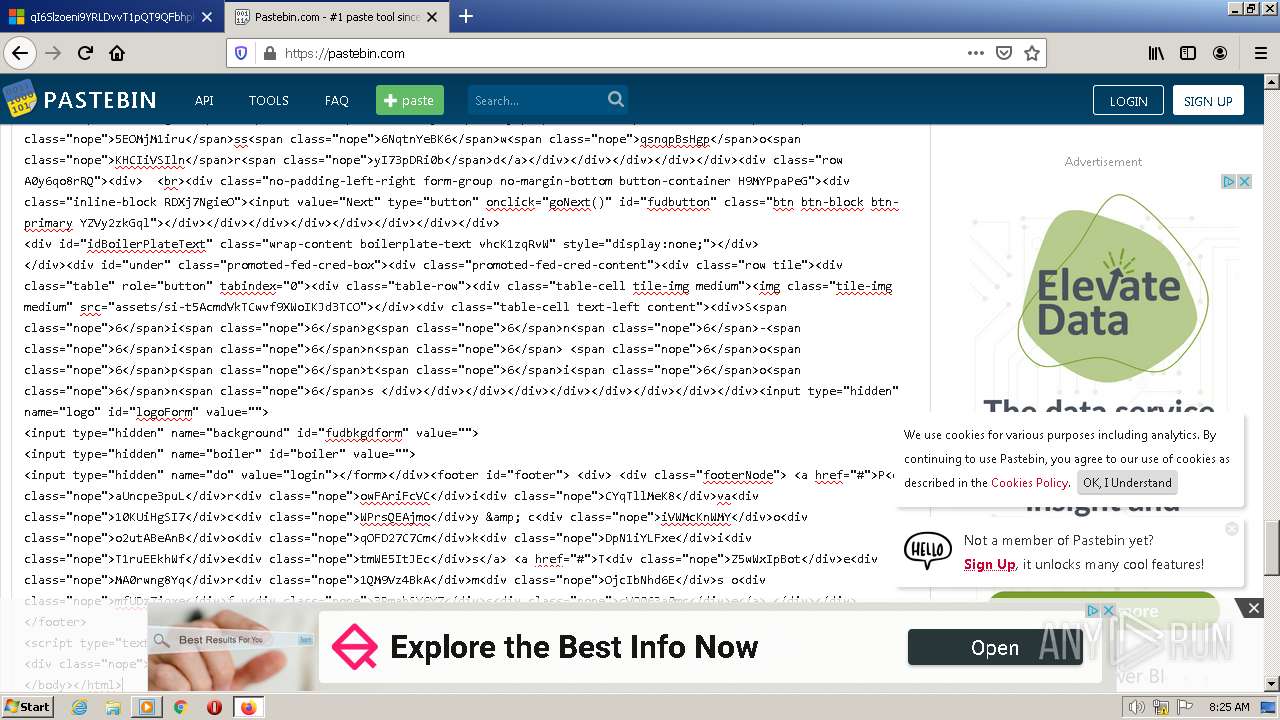The width and height of the screenshot is (1280, 720).
Task: Open the Cookies Policy link
Action: (1029, 482)
